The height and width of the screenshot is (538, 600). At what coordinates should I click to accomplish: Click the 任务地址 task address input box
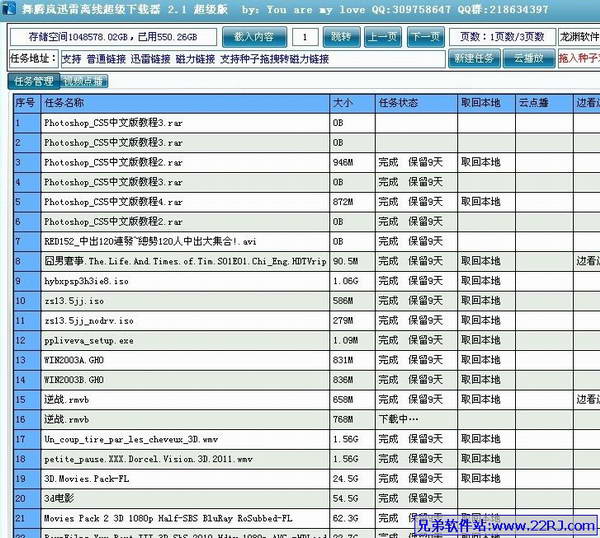pos(250,59)
